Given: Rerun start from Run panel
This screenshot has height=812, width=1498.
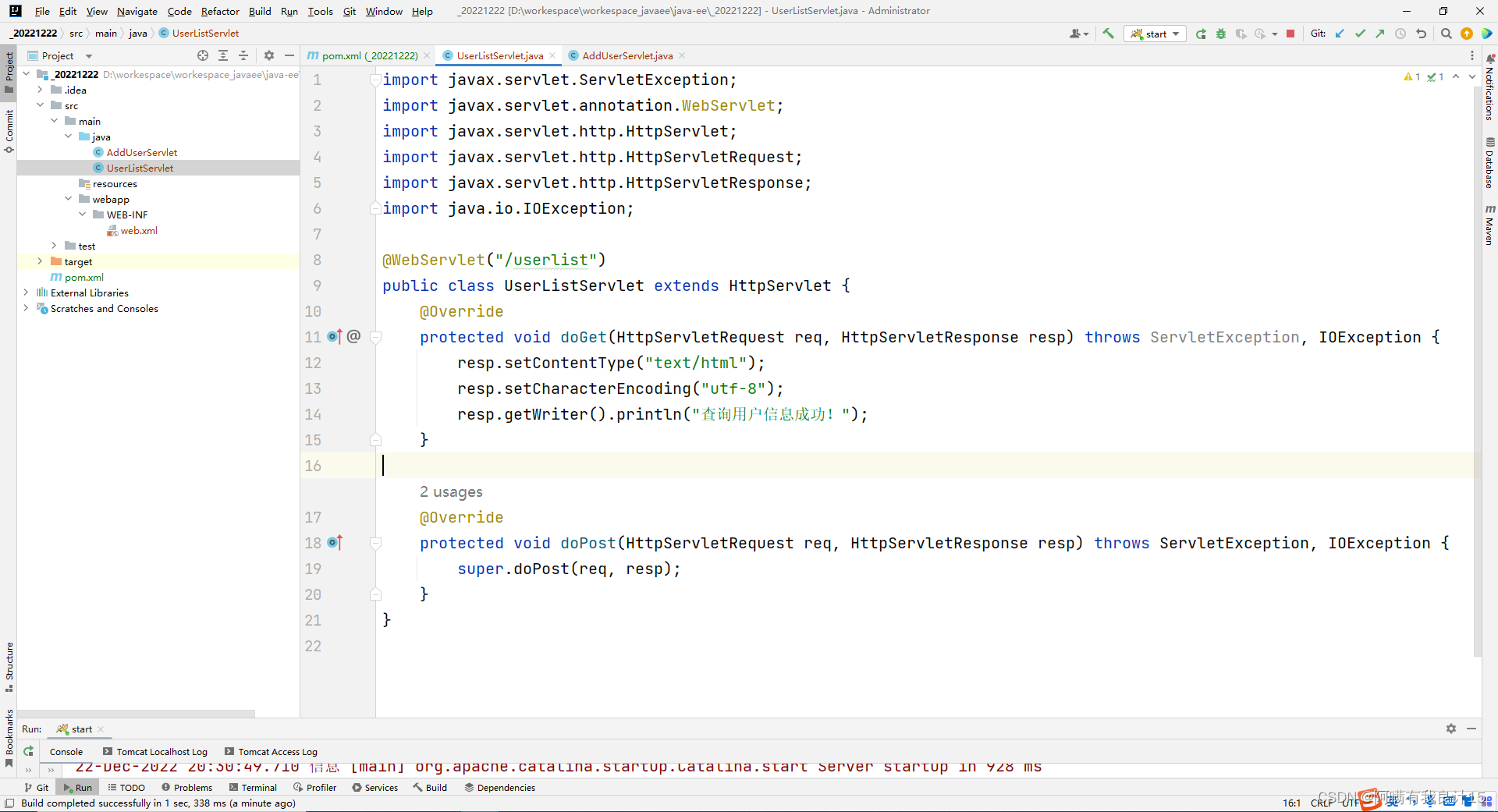Looking at the screenshot, I should [28, 751].
